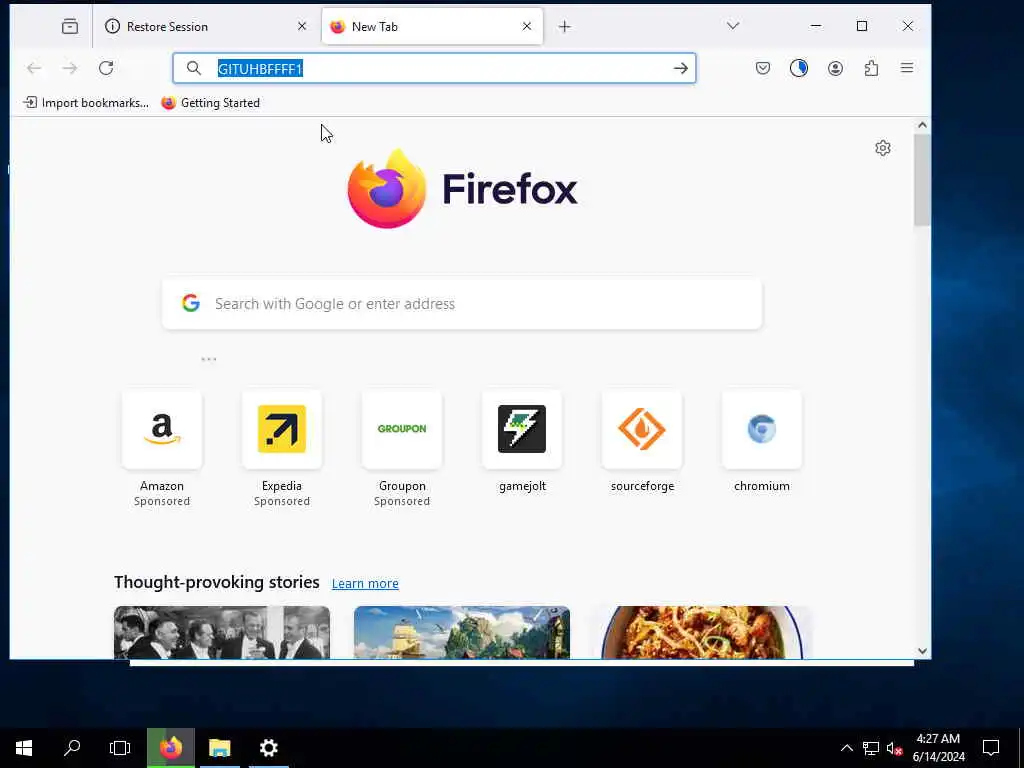The width and height of the screenshot is (1024, 768).
Task: Open Settings gear on taskbar
Action: tap(268, 748)
